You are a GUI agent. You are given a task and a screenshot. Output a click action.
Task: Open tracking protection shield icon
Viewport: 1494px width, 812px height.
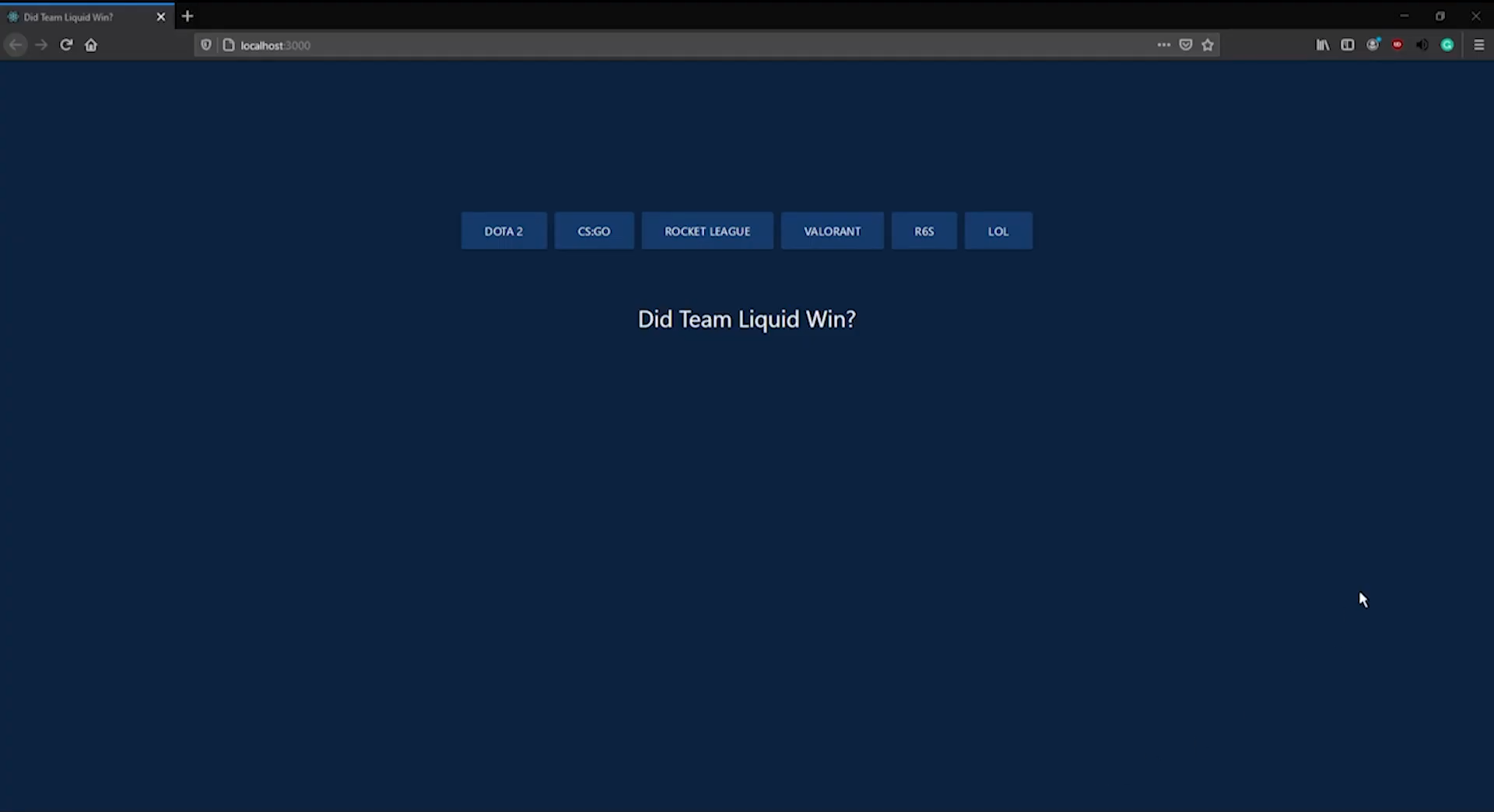206,45
